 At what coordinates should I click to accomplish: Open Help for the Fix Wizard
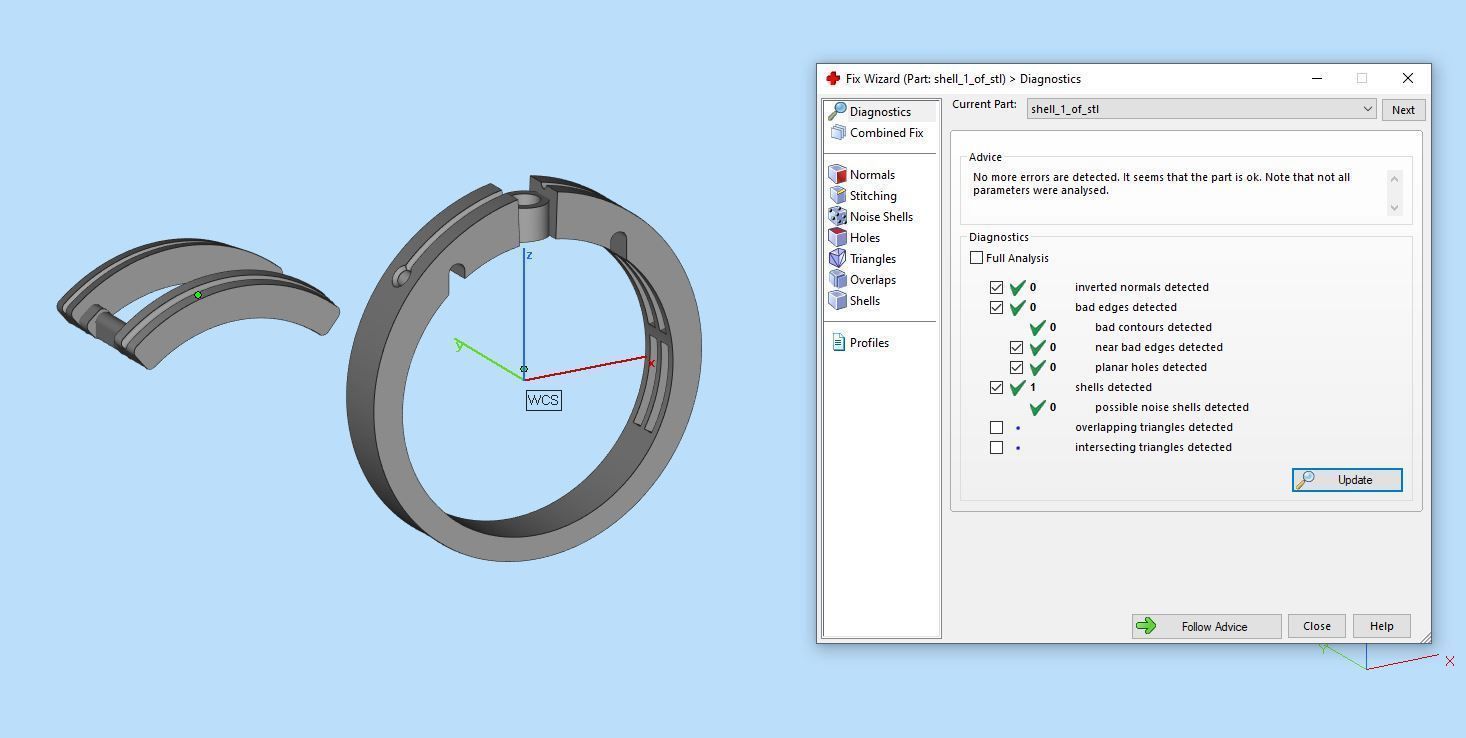pos(1381,626)
